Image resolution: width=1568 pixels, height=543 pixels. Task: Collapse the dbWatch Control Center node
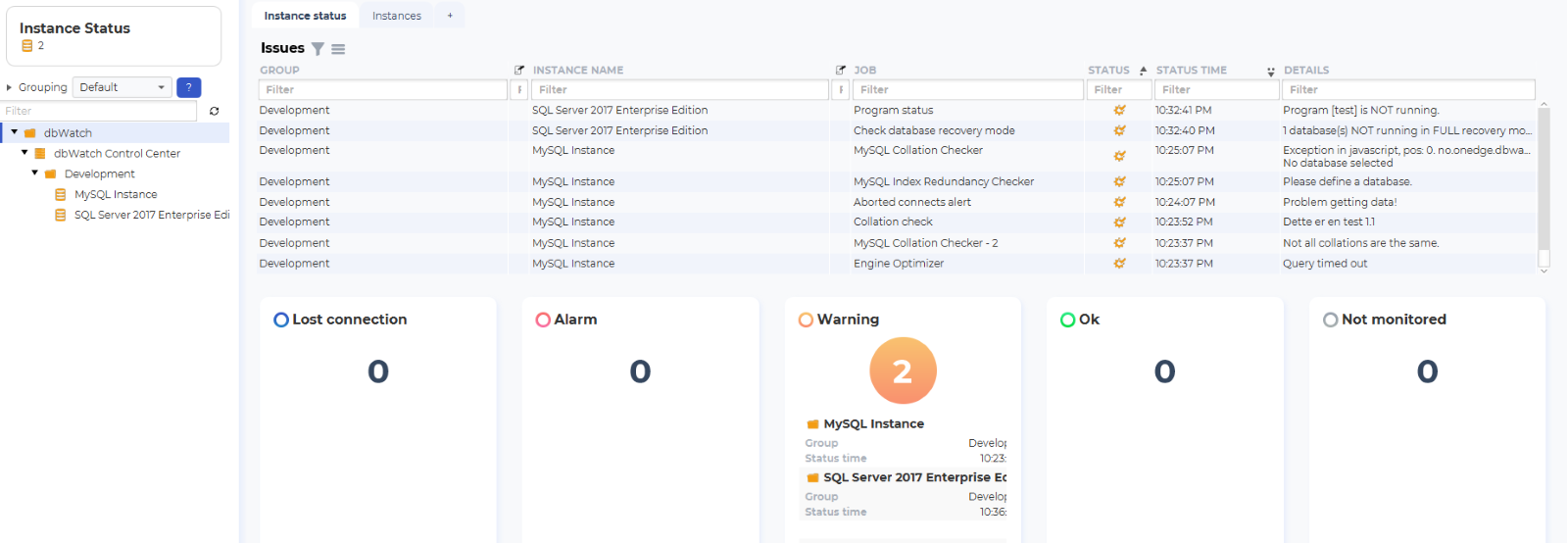(x=24, y=153)
